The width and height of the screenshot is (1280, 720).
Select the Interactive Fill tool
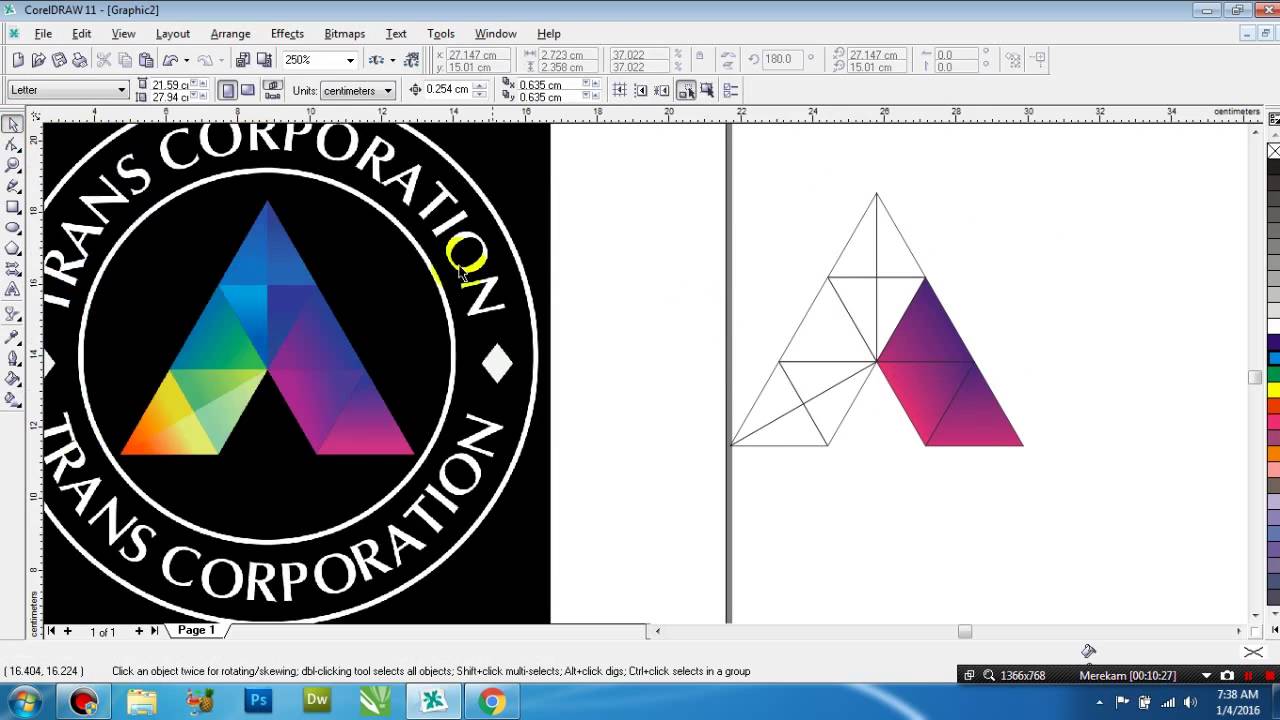click(13, 399)
